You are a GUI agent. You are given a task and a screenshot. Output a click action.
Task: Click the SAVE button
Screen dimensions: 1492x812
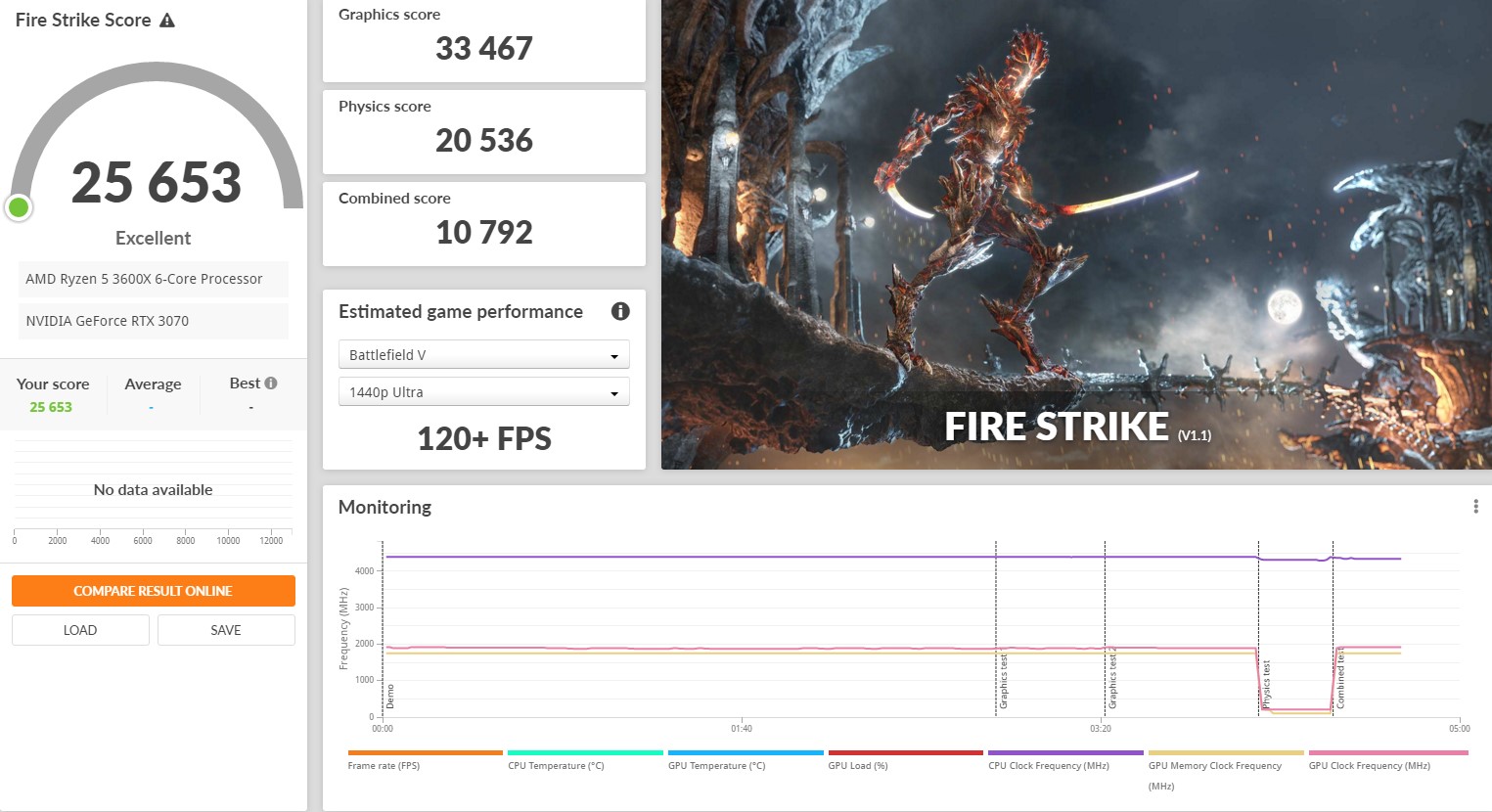[x=226, y=630]
